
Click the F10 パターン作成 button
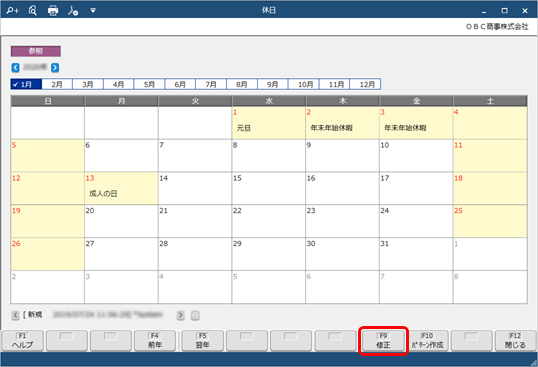[x=427, y=341]
